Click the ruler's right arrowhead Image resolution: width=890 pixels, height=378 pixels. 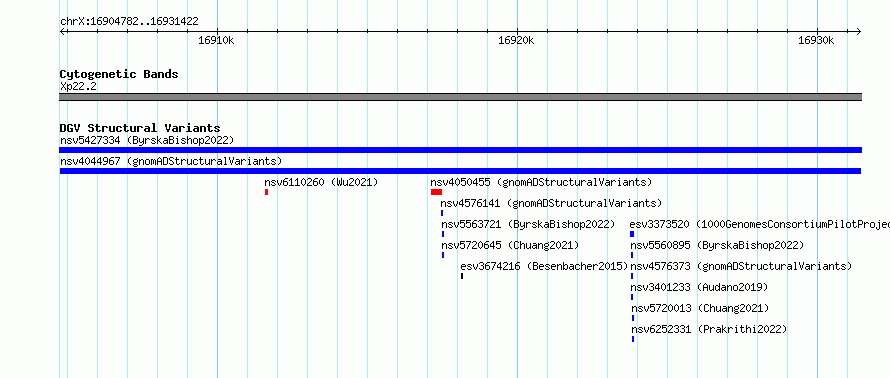coord(858,31)
